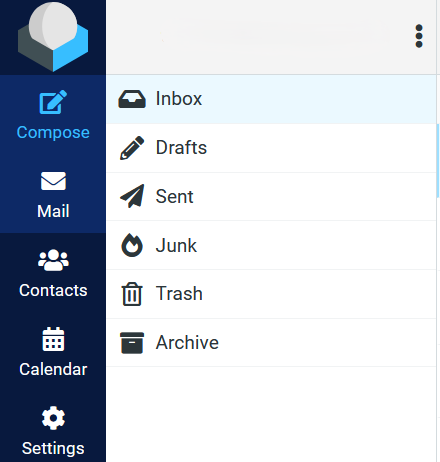Click the Sent paper plane icon

pyautogui.click(x=132, y=196)
